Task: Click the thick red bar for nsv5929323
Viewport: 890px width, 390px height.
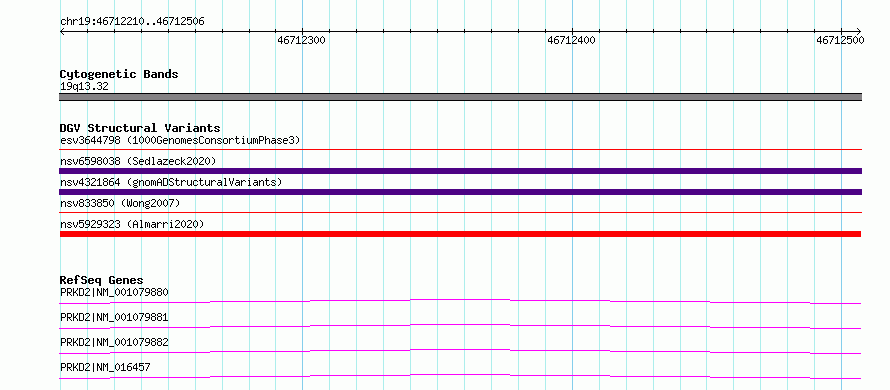Action: [x=460, y=234]
